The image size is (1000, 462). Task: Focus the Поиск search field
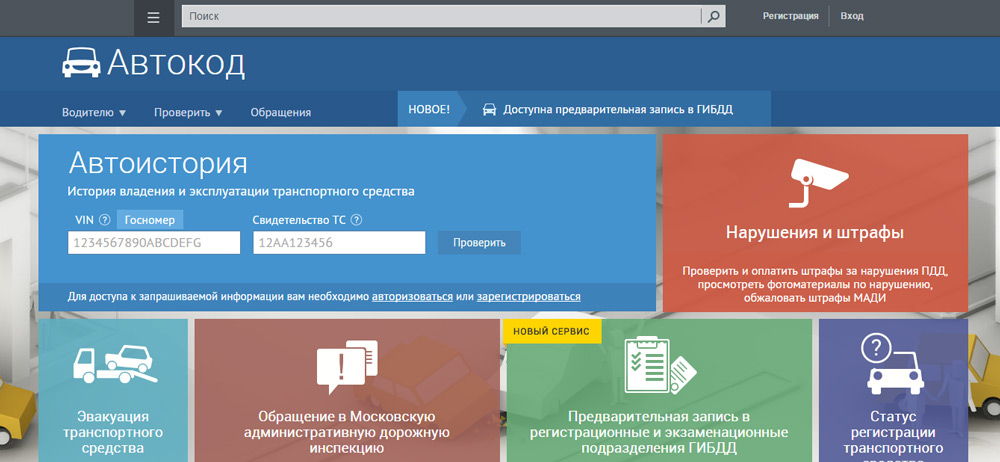(441, 17)
